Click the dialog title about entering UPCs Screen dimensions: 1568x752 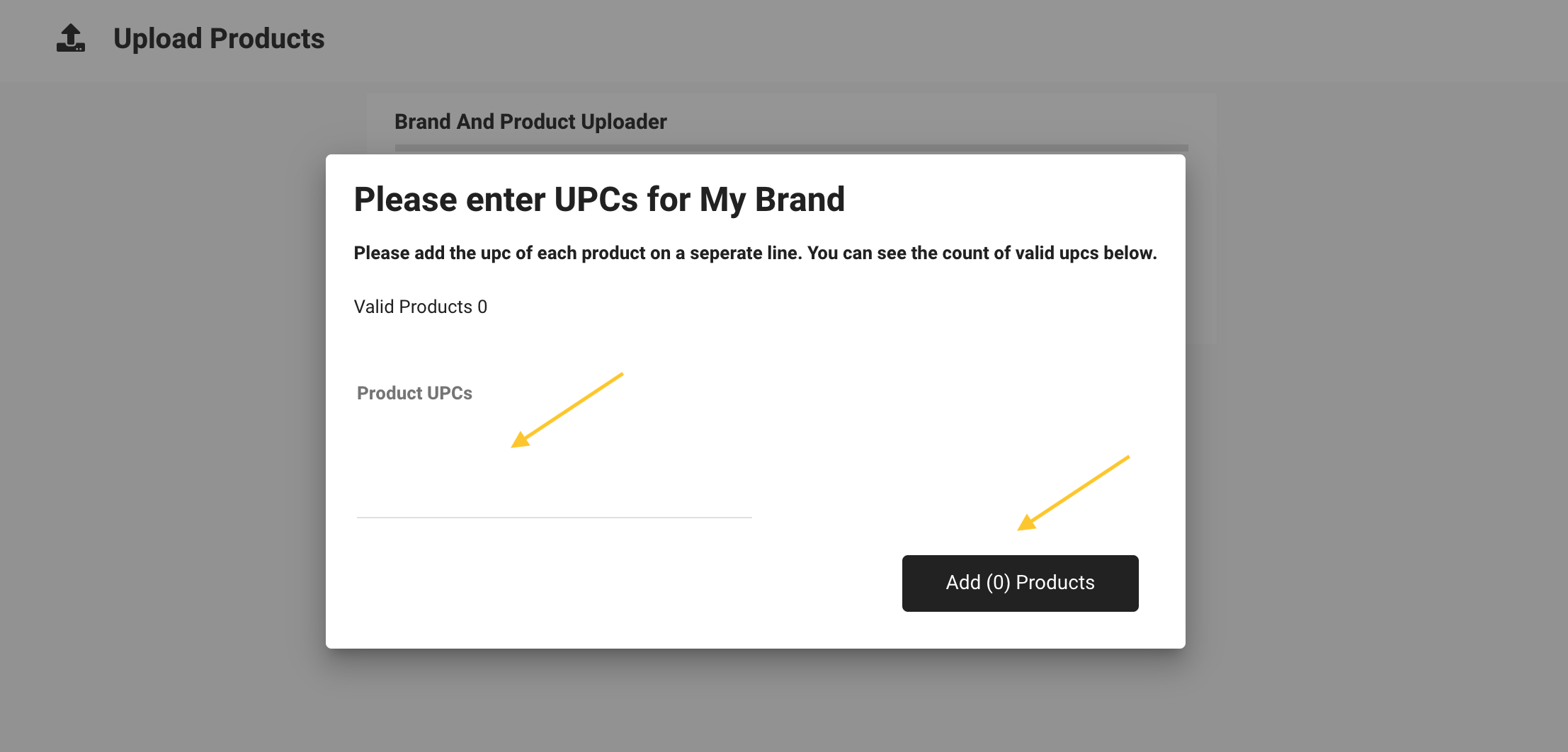[x=599, y=200]
